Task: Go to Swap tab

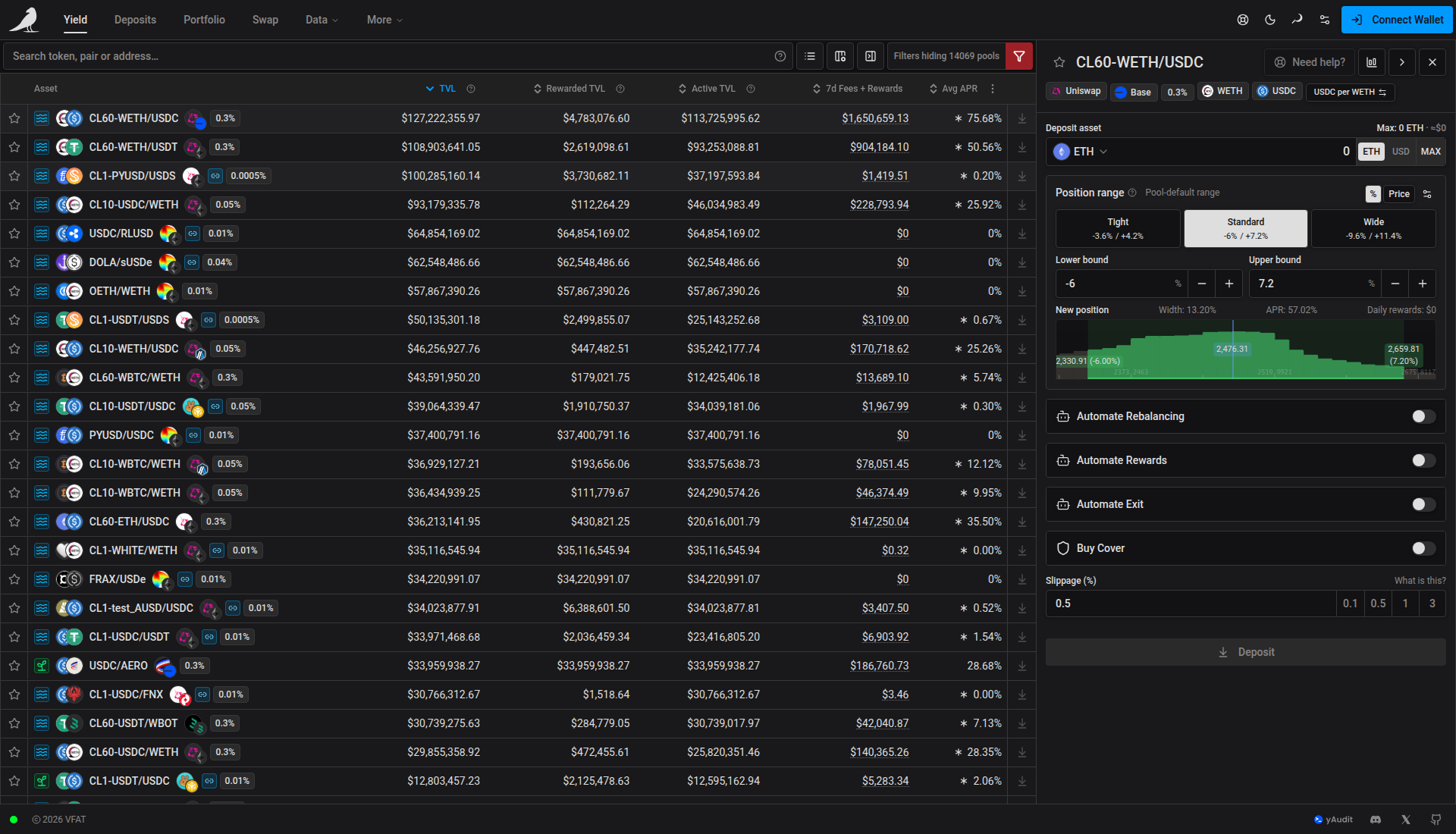Action: (x=265, y=20)
